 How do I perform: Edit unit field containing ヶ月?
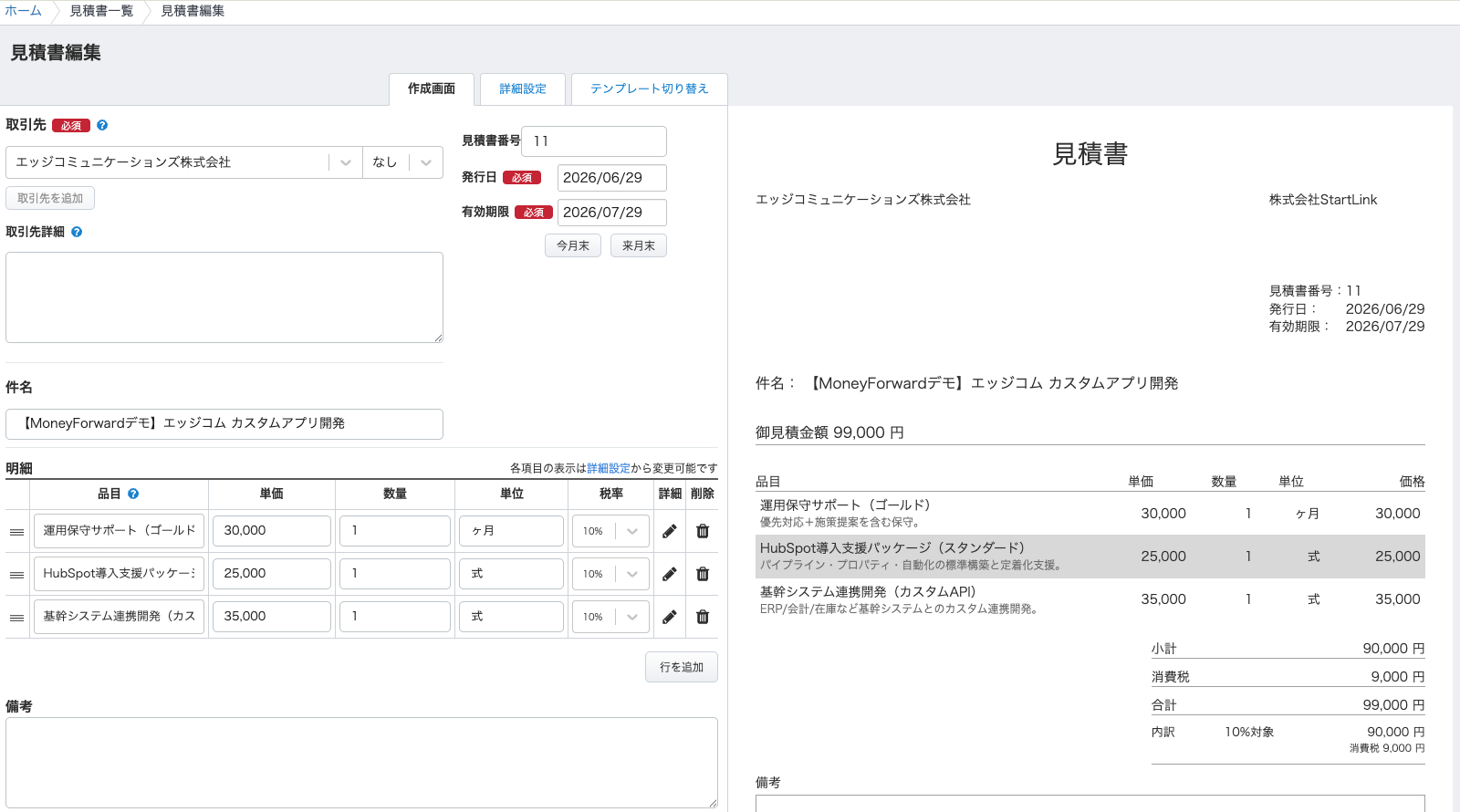click(x=511, y=531)
